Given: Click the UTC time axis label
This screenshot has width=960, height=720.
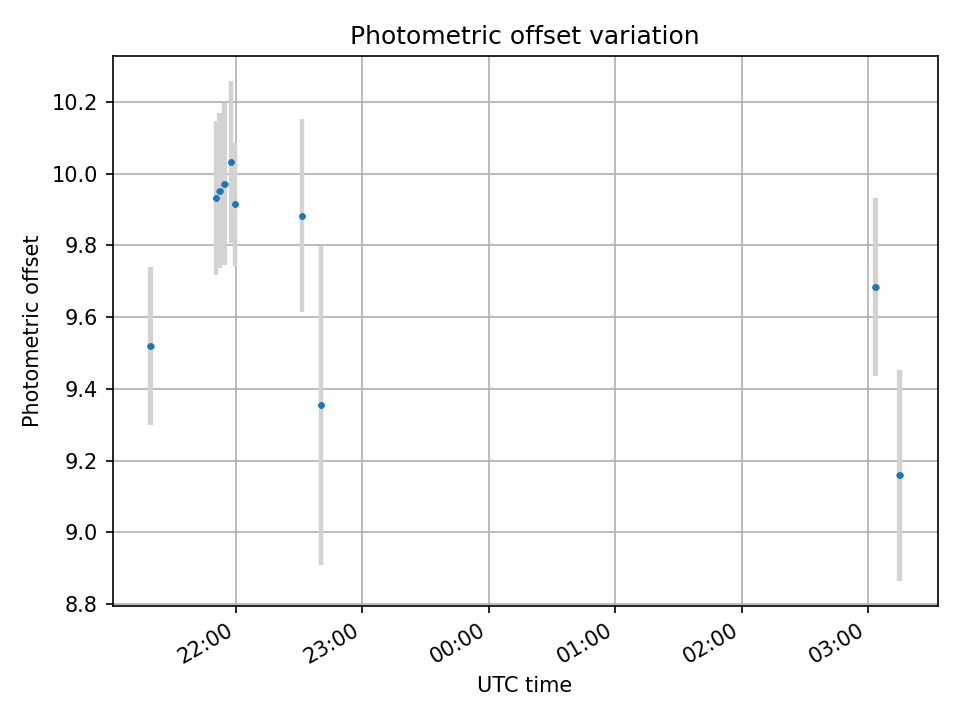Looking at the screenshot, I should 524,684.
